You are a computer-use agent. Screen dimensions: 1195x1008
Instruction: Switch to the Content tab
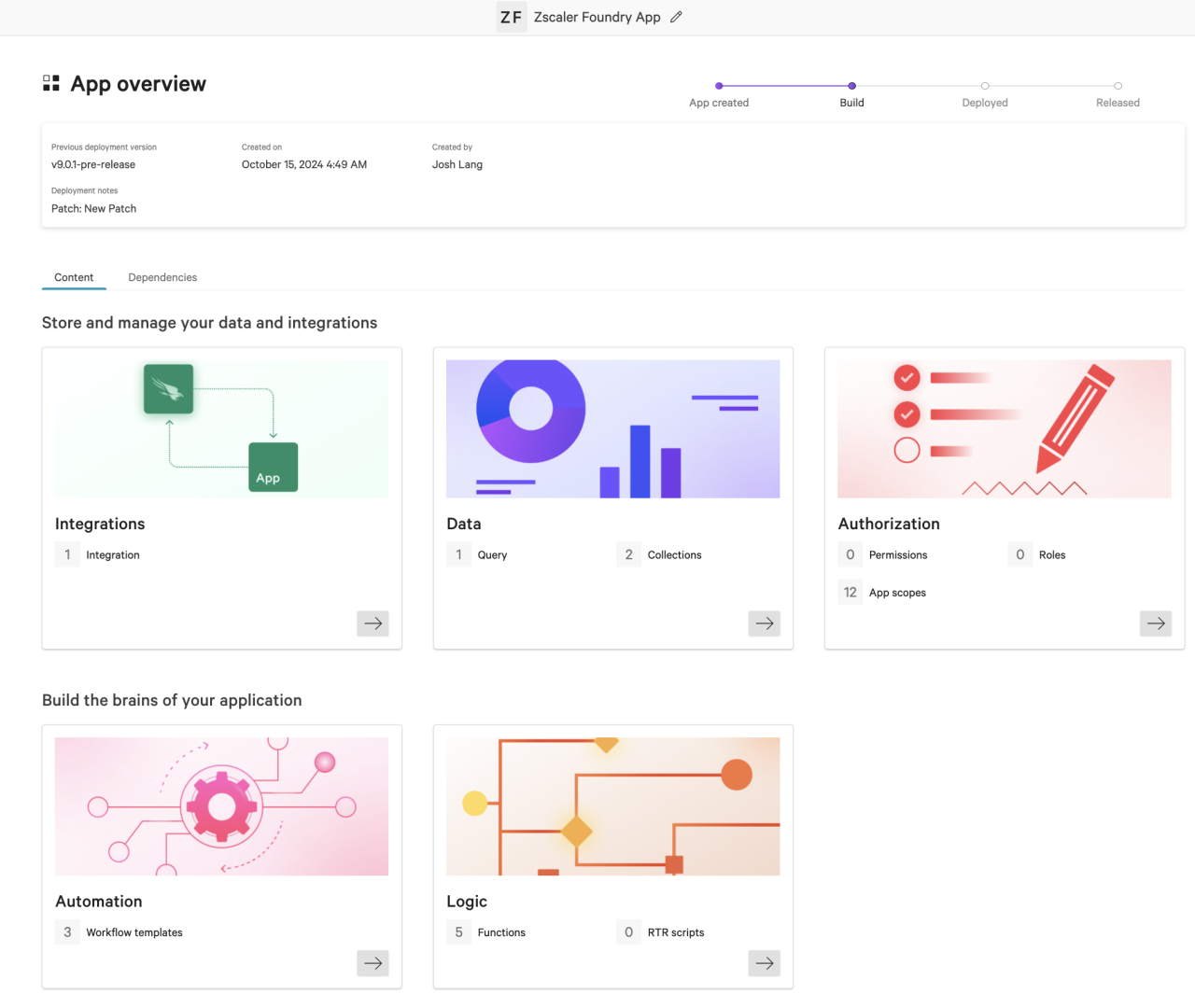(x=74, y=277)
